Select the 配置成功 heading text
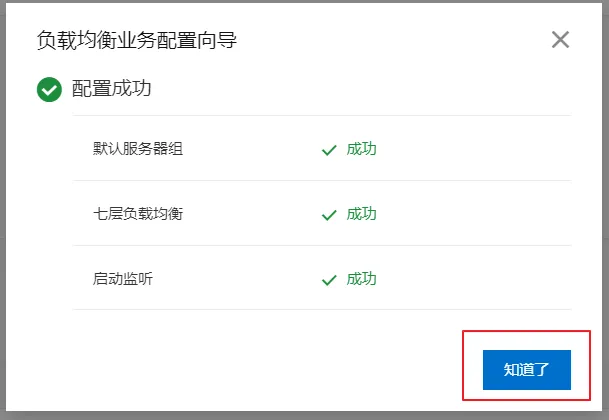609x420 pixels. pyautogui.click(x=111, y=89)
